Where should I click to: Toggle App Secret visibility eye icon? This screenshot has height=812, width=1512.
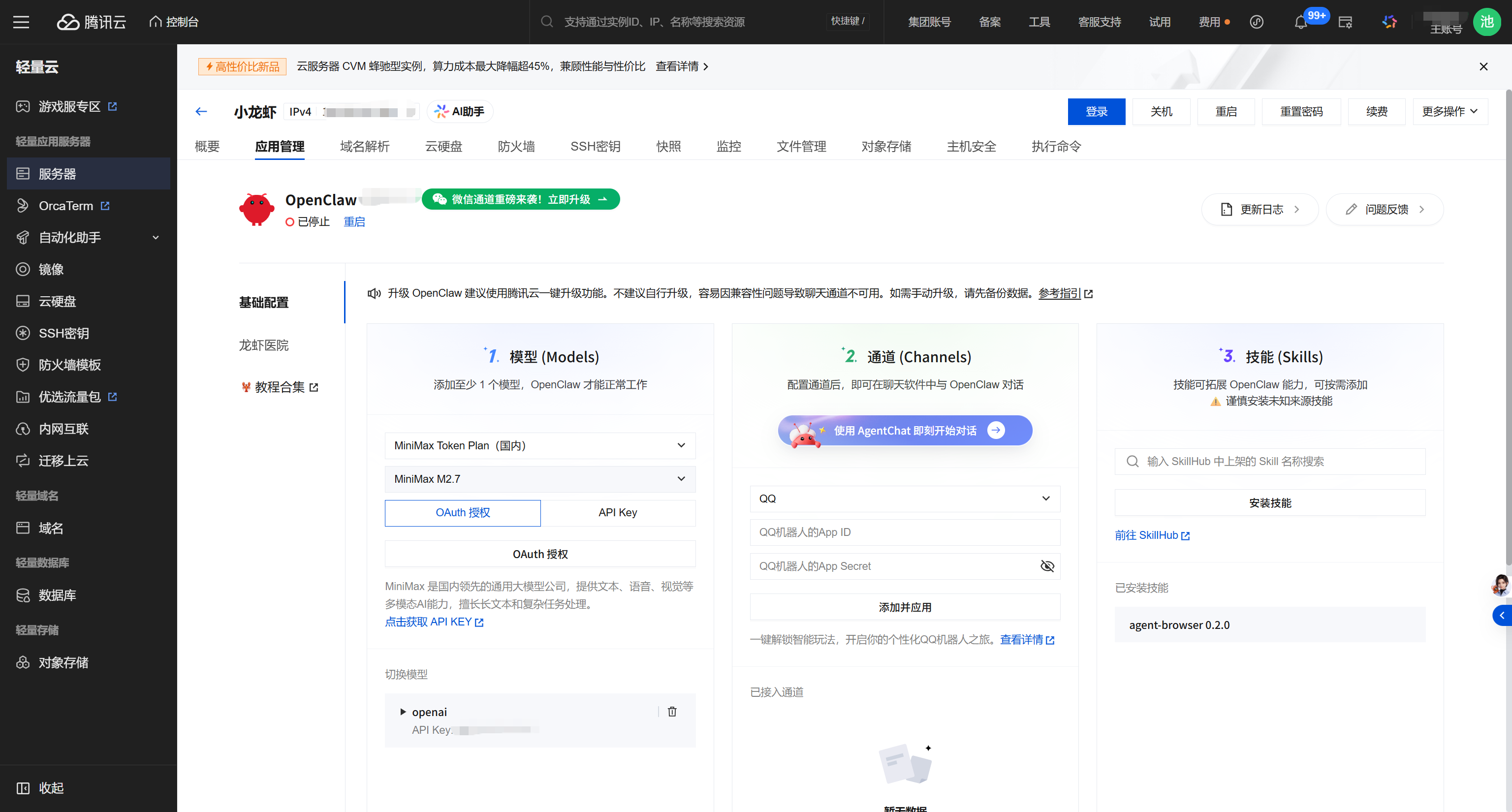tap(1047, 566)
